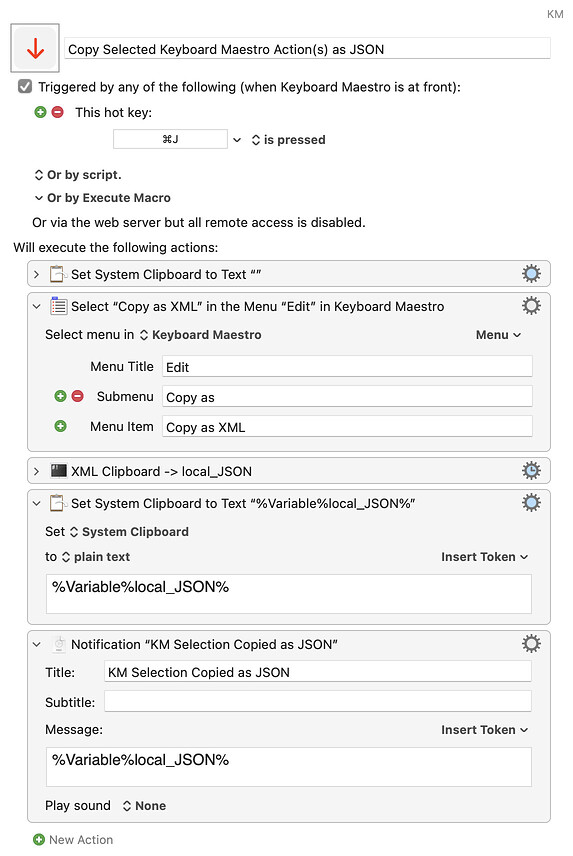Click the ⌘J hot key field
Viewport: 573px width, 856px height.
(x=170, y=139)
